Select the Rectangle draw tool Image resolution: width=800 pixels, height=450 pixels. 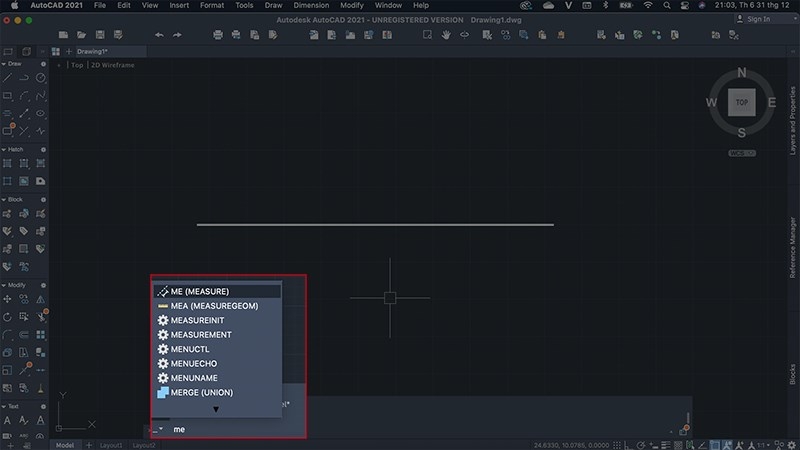pyautogui.click(x=7, y=95)
